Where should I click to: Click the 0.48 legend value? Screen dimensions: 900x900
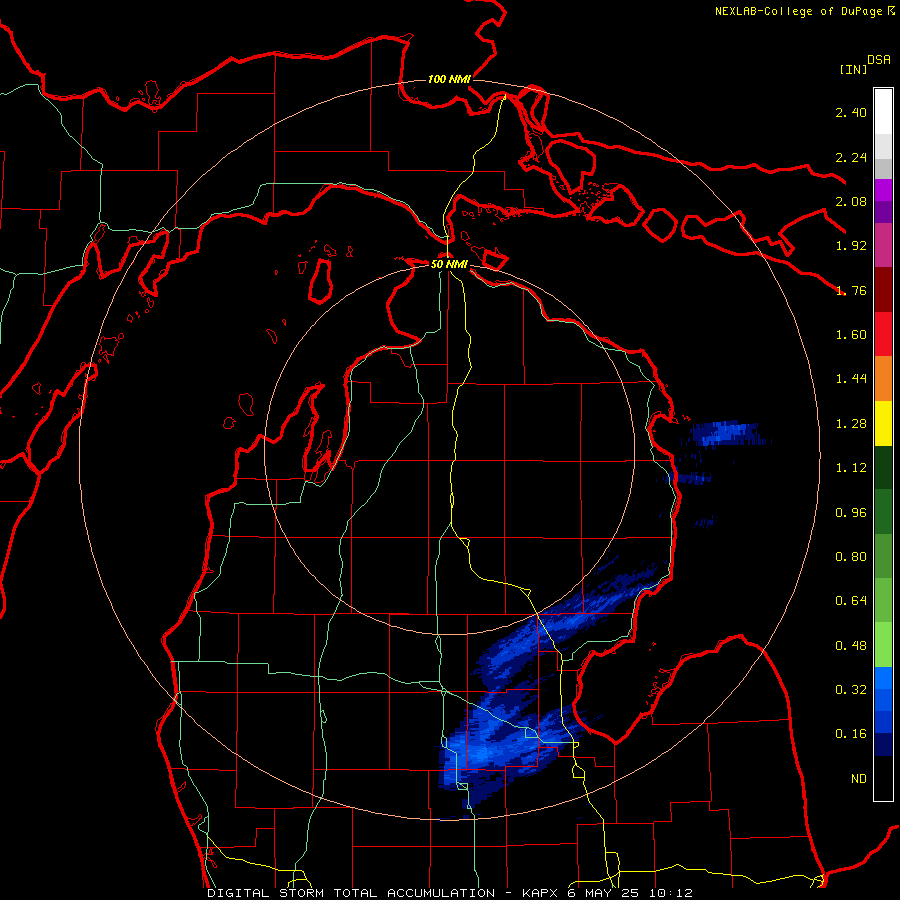(x=851, y=646)
